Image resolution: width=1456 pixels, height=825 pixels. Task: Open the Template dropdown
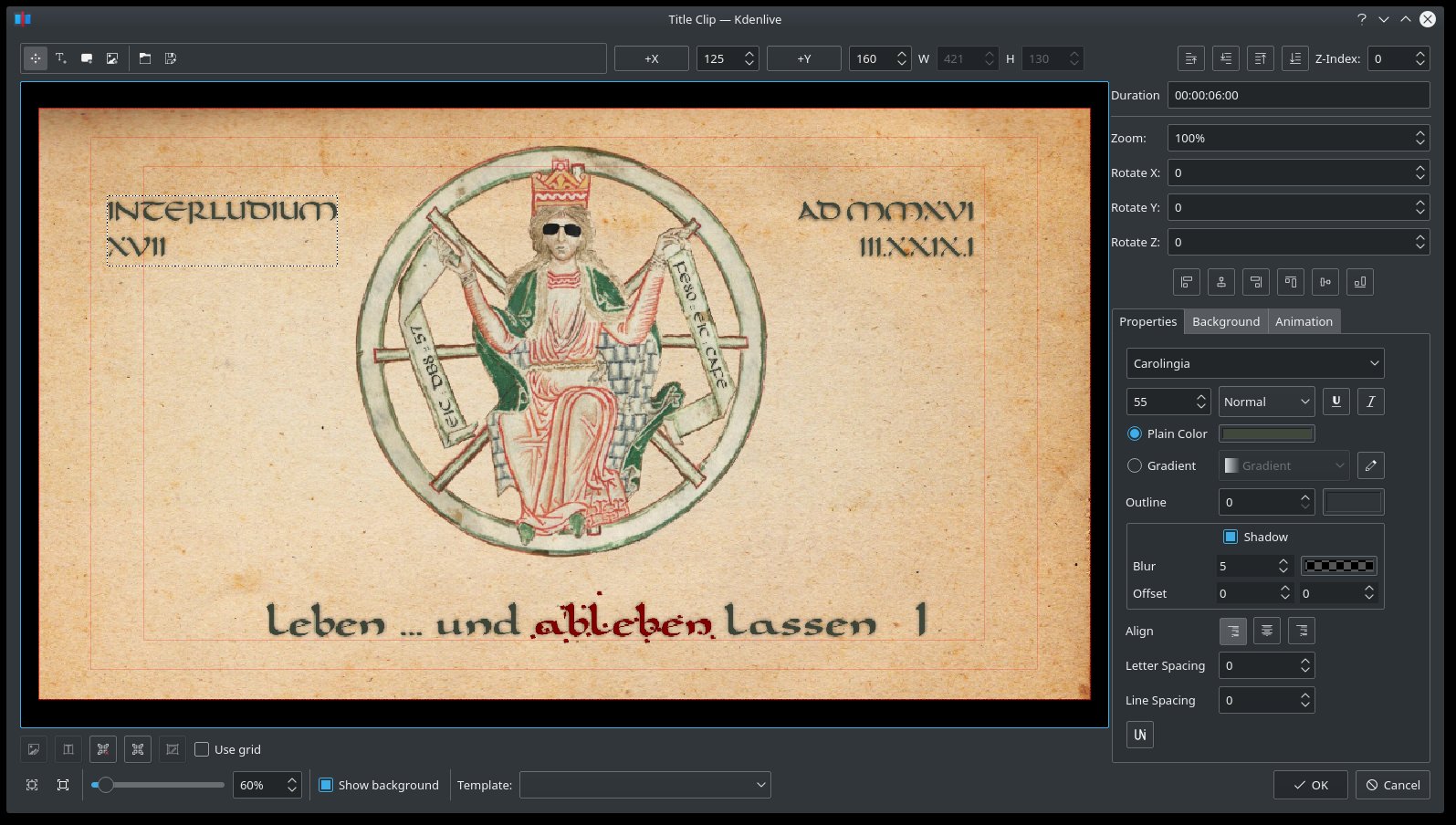coord(645,785)
